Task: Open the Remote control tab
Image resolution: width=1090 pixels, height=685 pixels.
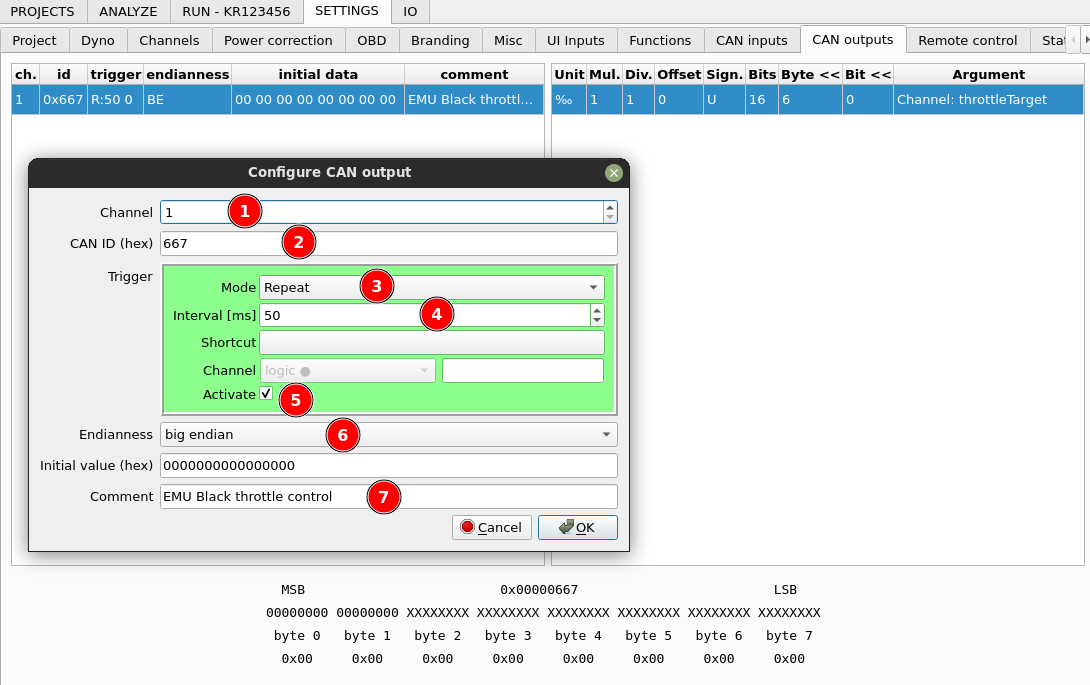Action: [966, 40]
